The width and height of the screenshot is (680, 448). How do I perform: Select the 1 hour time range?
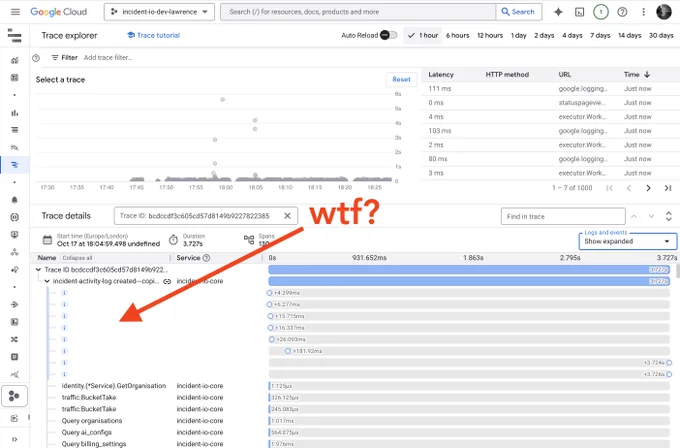[423, 36]
